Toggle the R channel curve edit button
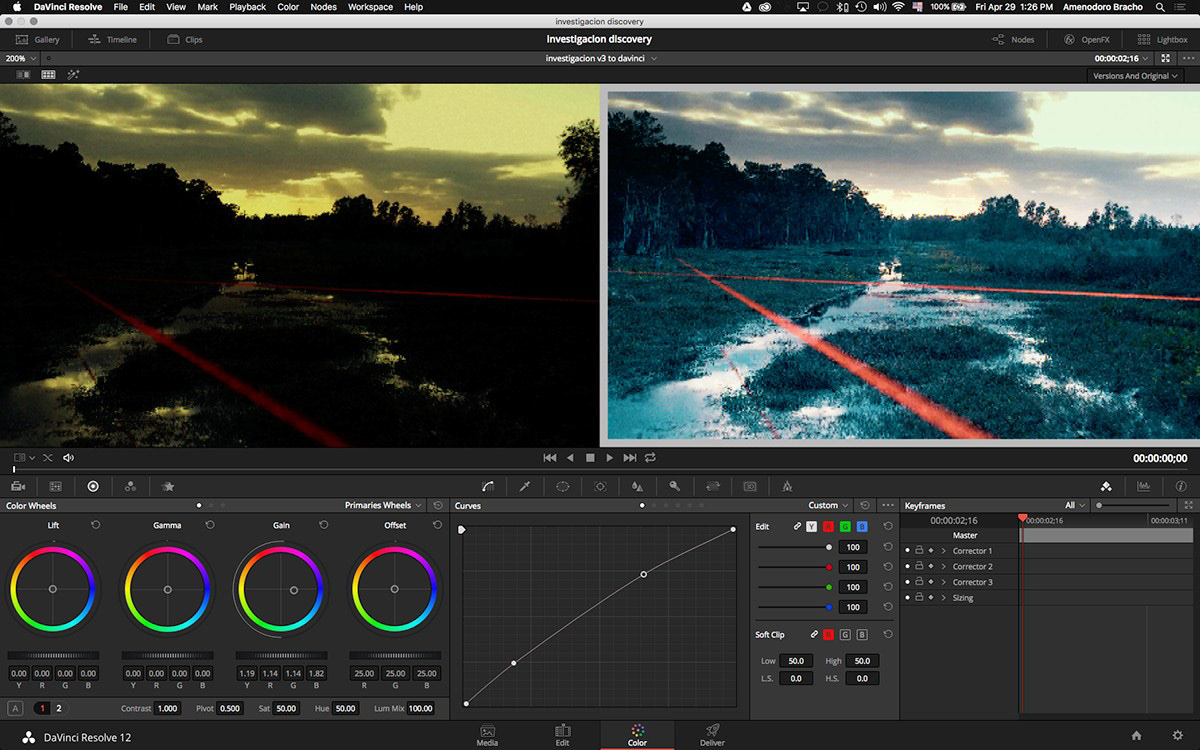Image resolution: width=1200 pixels, height=750 pixels. (x=828, y=526)
